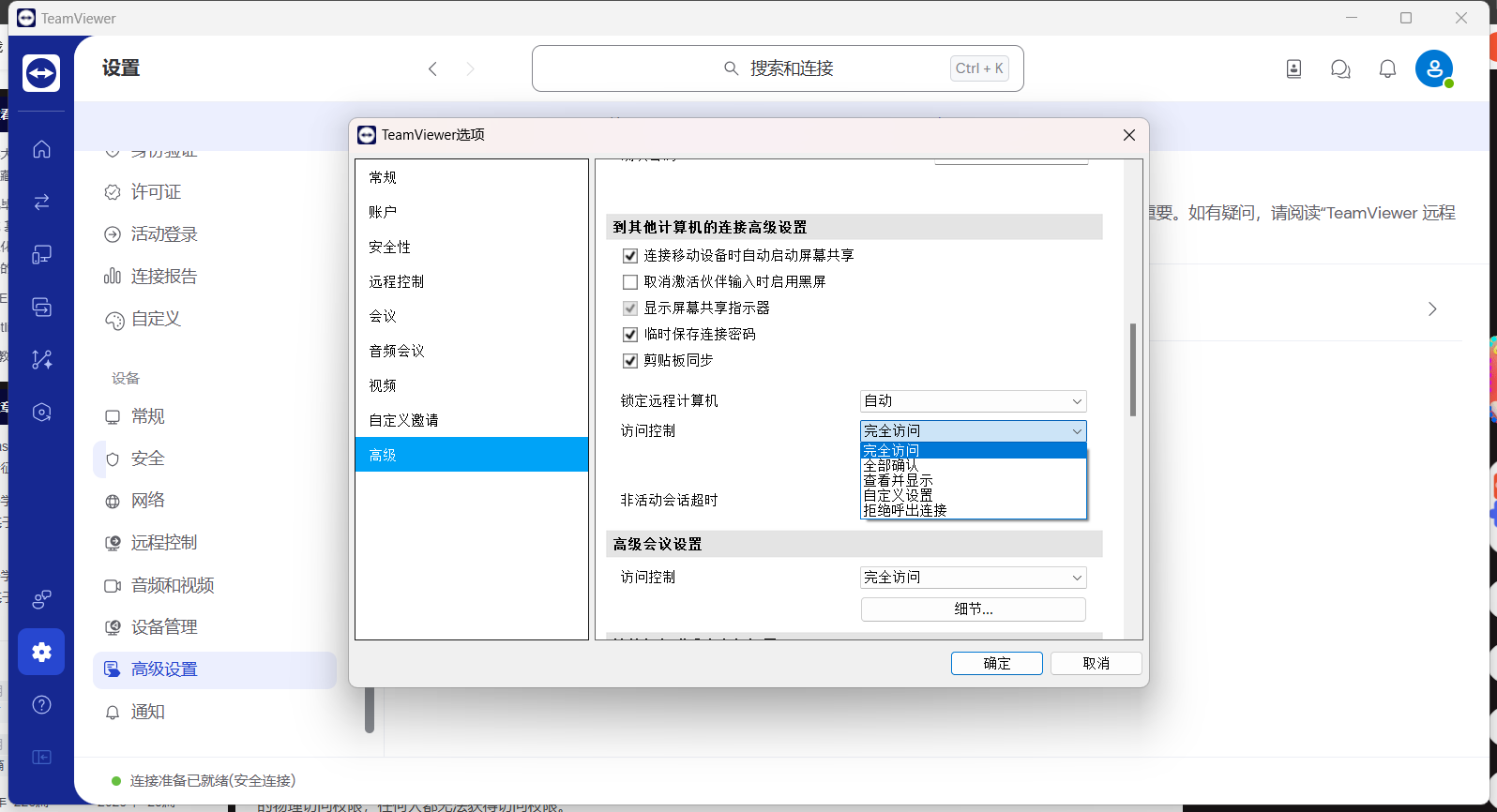
Task: Enable 取消激活伙伴输入时启用黑屏 checkbox
Action: point(630,281)
